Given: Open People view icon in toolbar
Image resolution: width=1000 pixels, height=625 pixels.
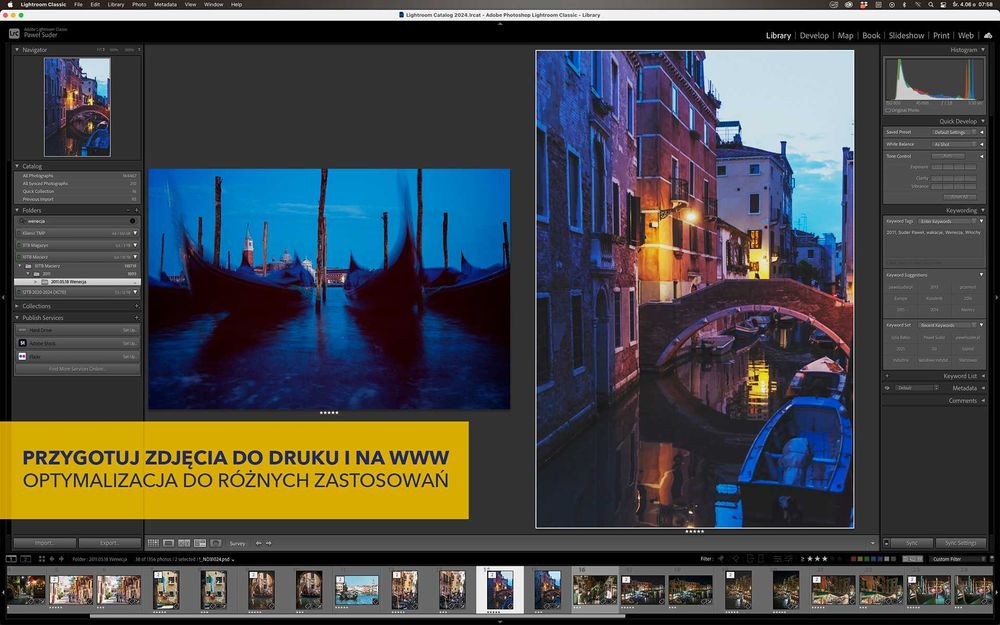Looking at the screenshot, I should click(216, 543).
